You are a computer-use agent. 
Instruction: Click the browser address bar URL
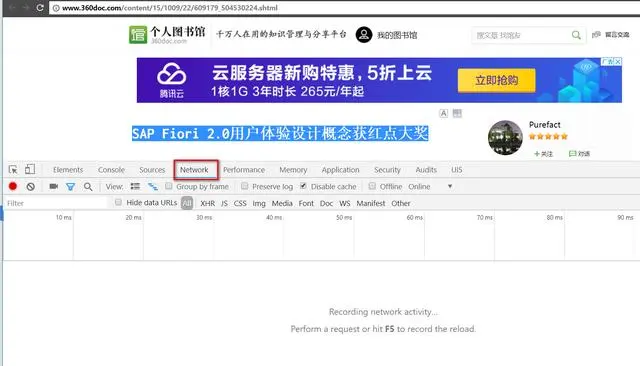coord(169,8)
